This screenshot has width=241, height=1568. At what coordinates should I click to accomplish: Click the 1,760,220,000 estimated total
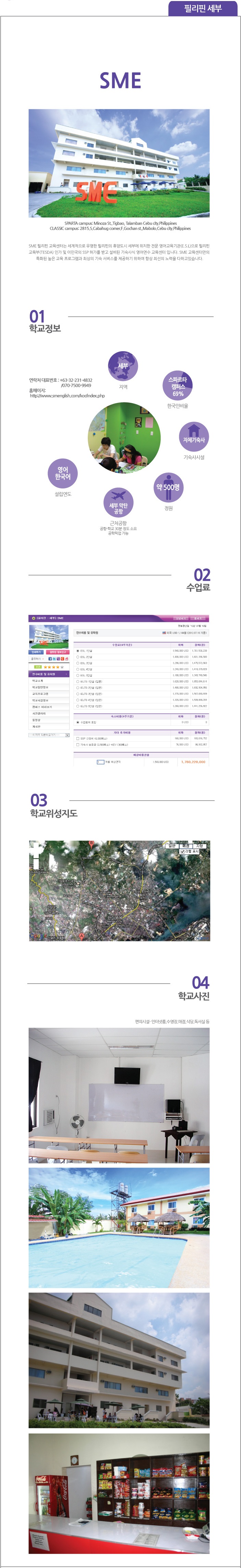[193, 762]
